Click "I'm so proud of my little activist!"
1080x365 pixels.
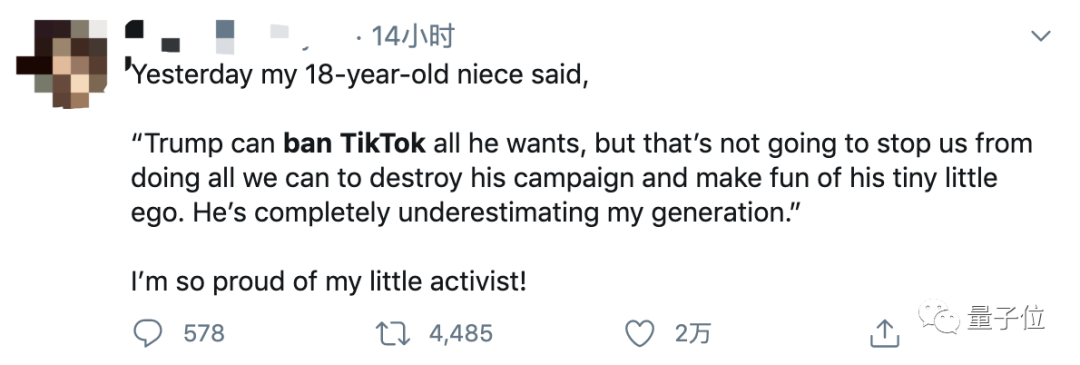pyautogui.click(x=329, y=282)
